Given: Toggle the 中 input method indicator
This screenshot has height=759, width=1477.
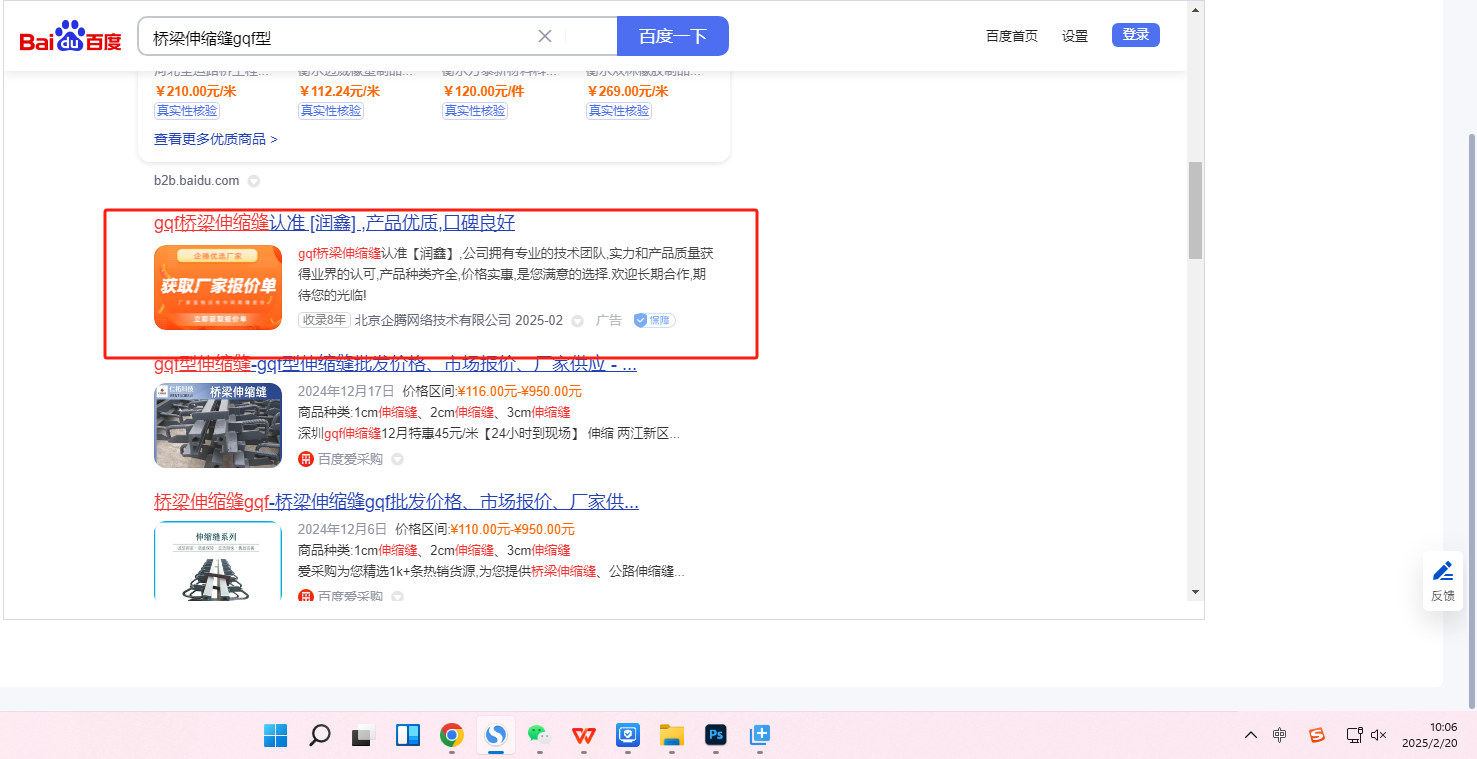Looking at the screenshot, I should point(1279,735).
